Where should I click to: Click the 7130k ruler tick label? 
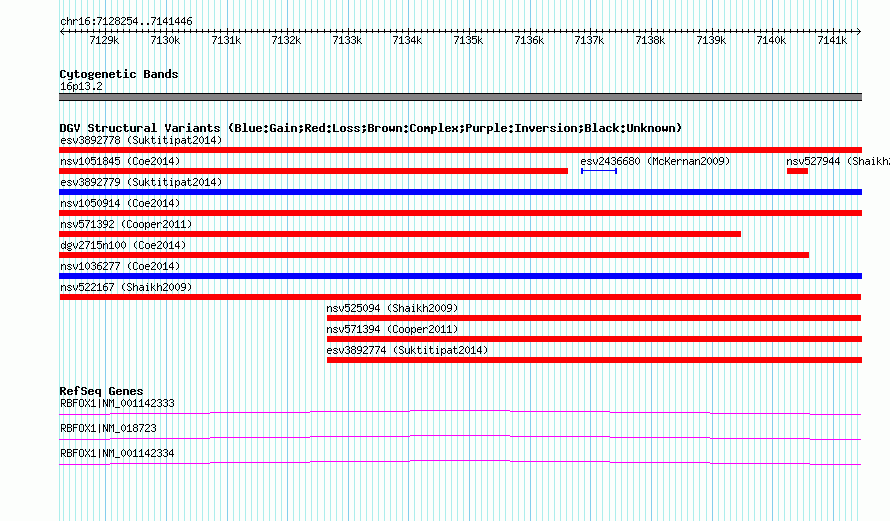pyautogui.click(x=165, y=40)
